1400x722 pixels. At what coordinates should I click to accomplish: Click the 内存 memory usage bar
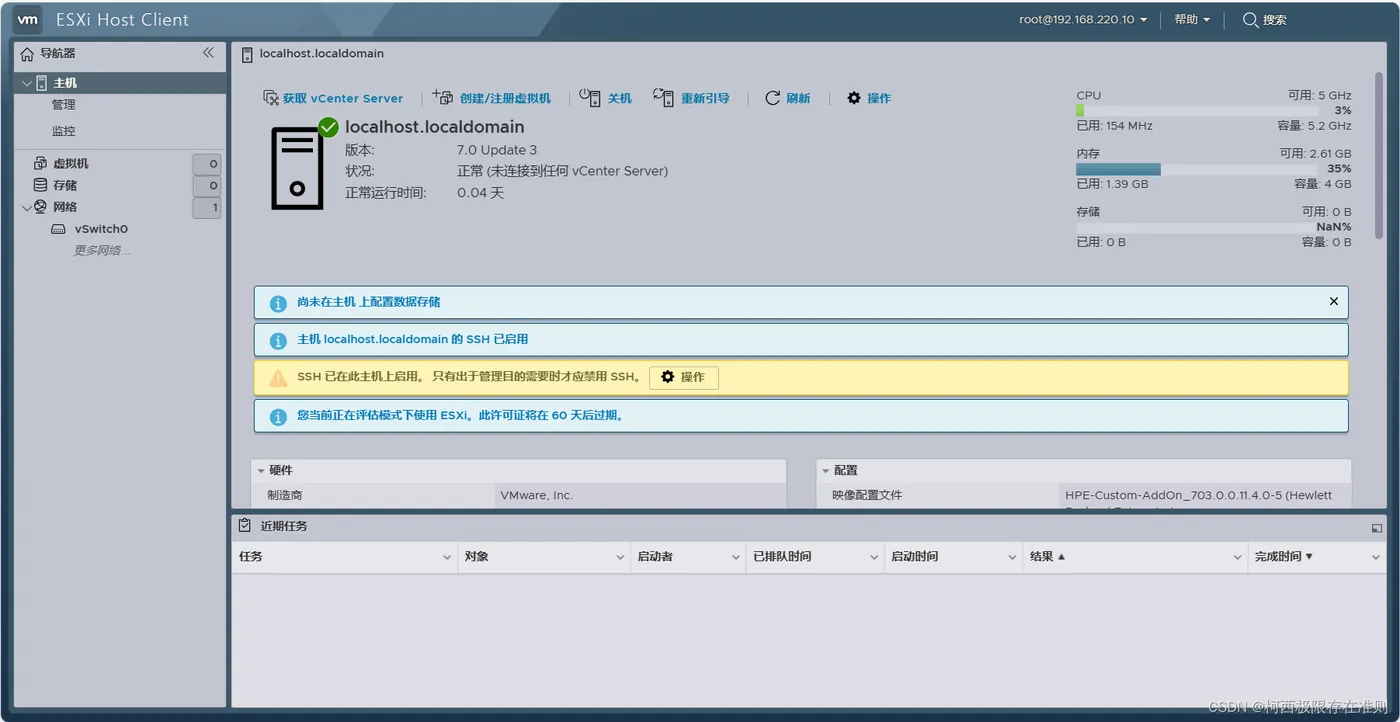tap(1197, 169)
